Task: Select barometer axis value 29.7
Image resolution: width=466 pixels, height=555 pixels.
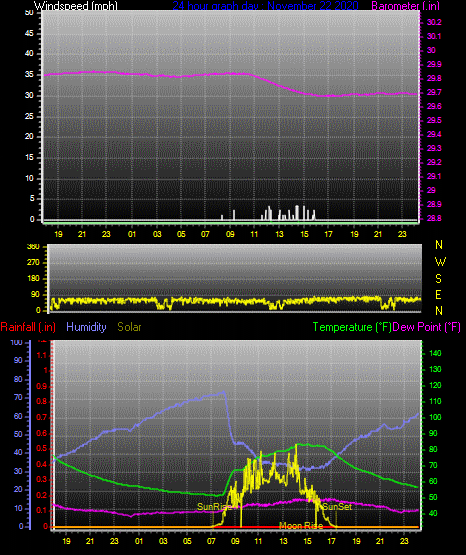Action: (434, 92)
